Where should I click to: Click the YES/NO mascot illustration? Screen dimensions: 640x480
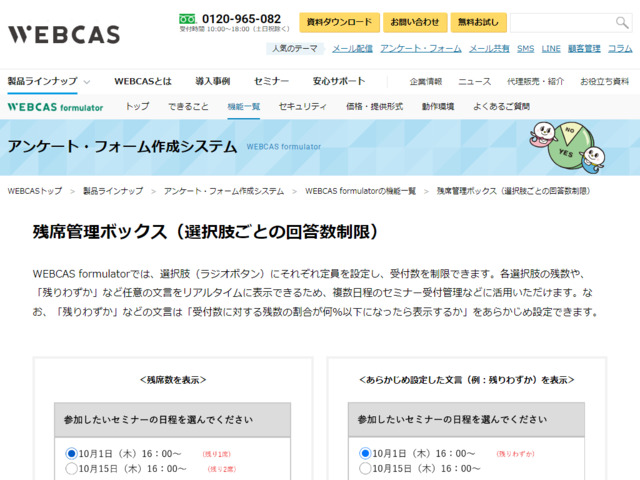[x=567, y=147]
